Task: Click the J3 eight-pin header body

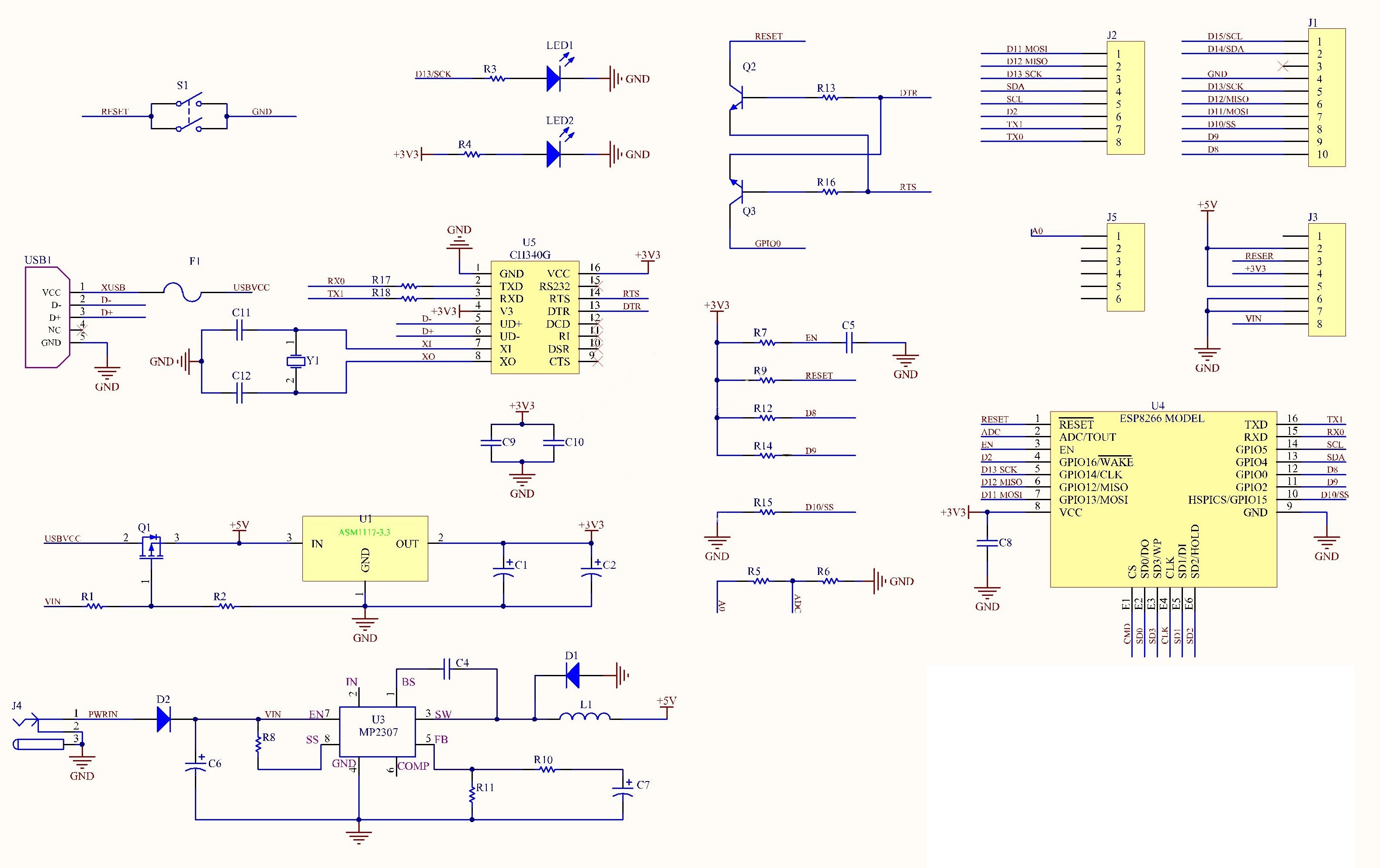Action: (x=1327, y=280)
